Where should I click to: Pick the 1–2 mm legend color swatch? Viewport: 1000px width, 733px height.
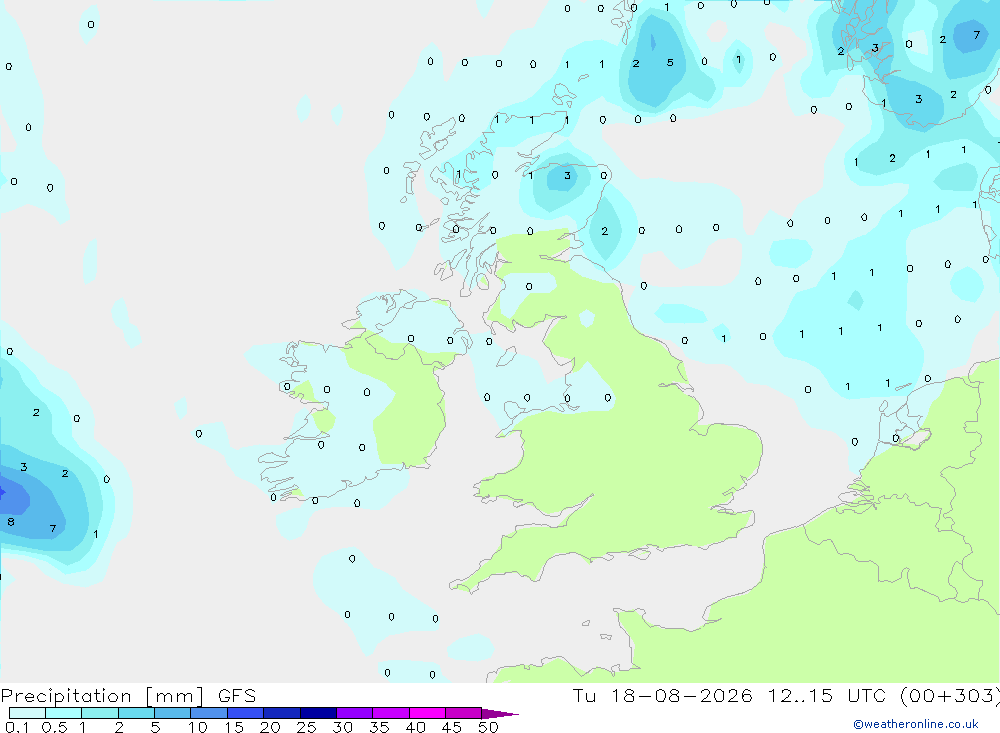99,713
